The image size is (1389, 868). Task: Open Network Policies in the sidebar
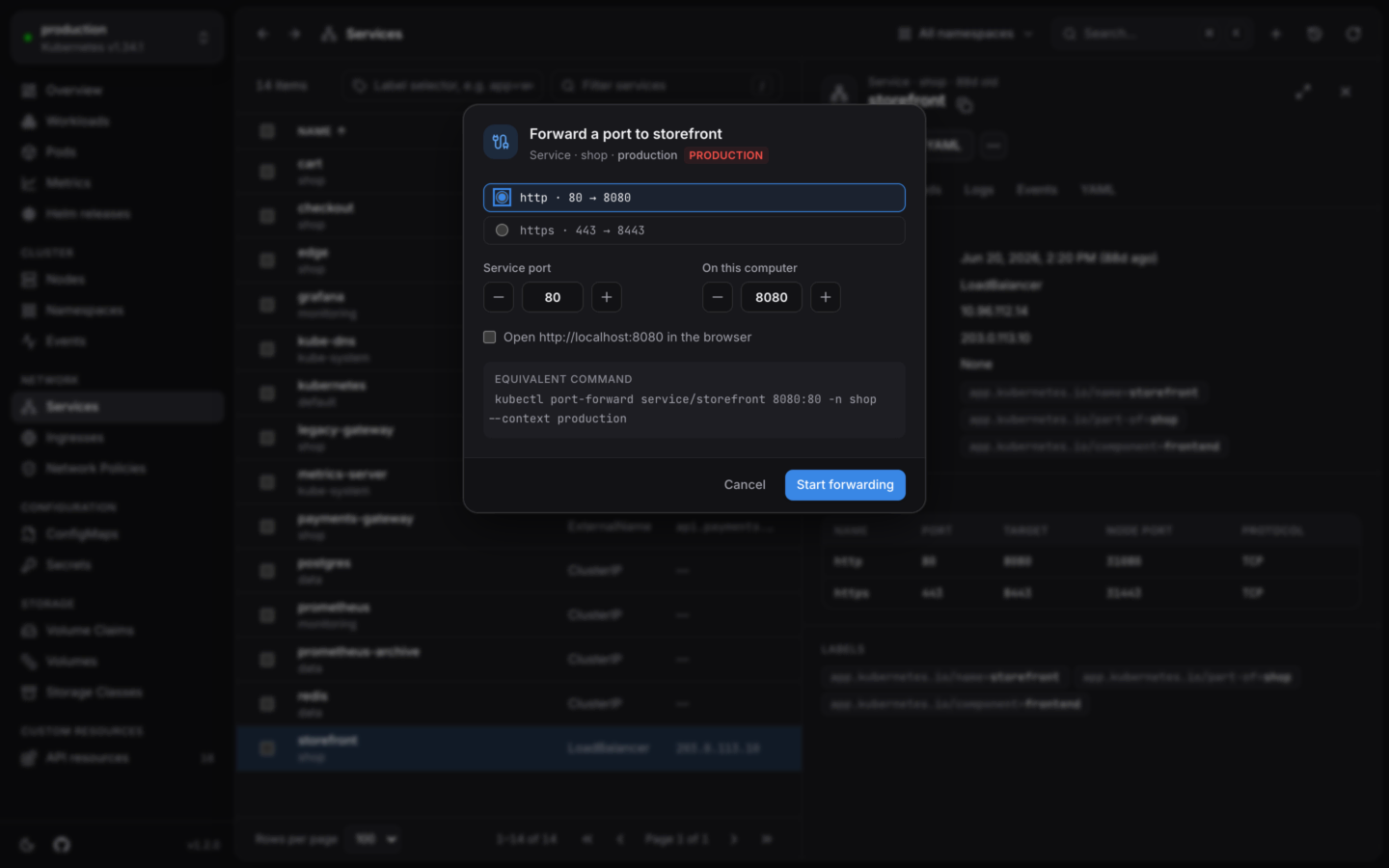pyautogui.click(x=118, y=468)
